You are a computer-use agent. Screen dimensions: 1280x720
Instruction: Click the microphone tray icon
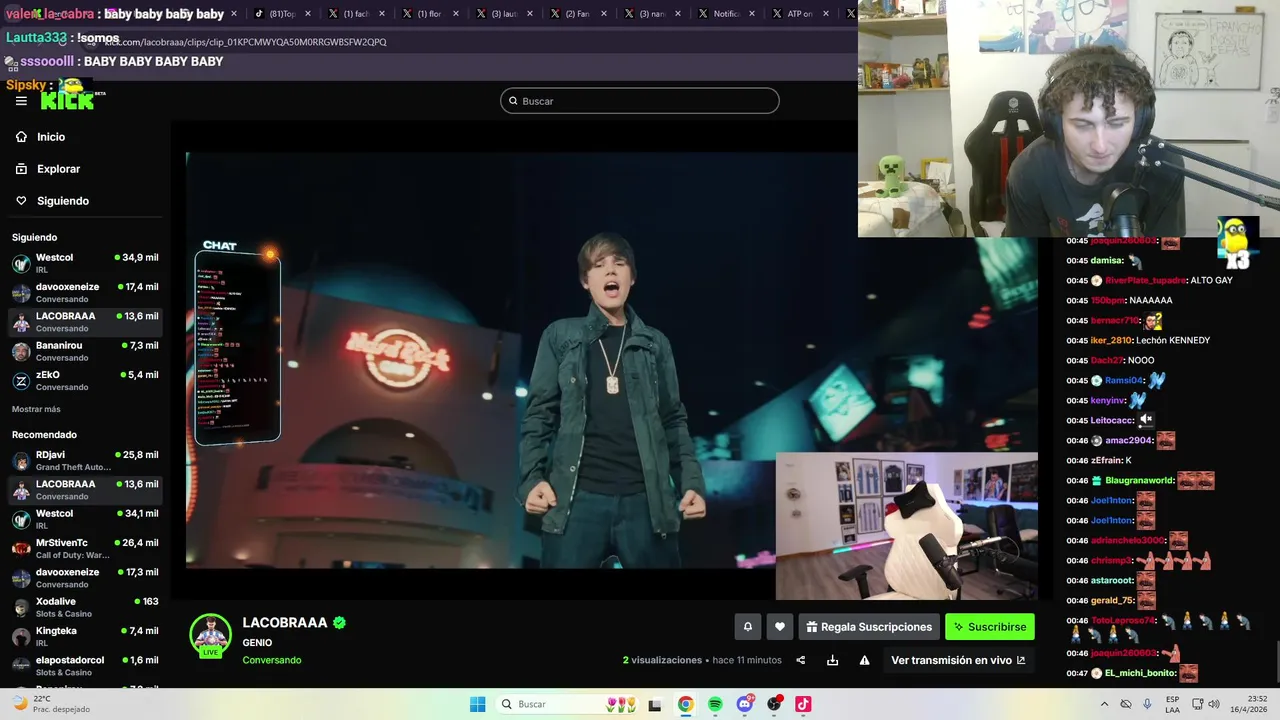1147,704
